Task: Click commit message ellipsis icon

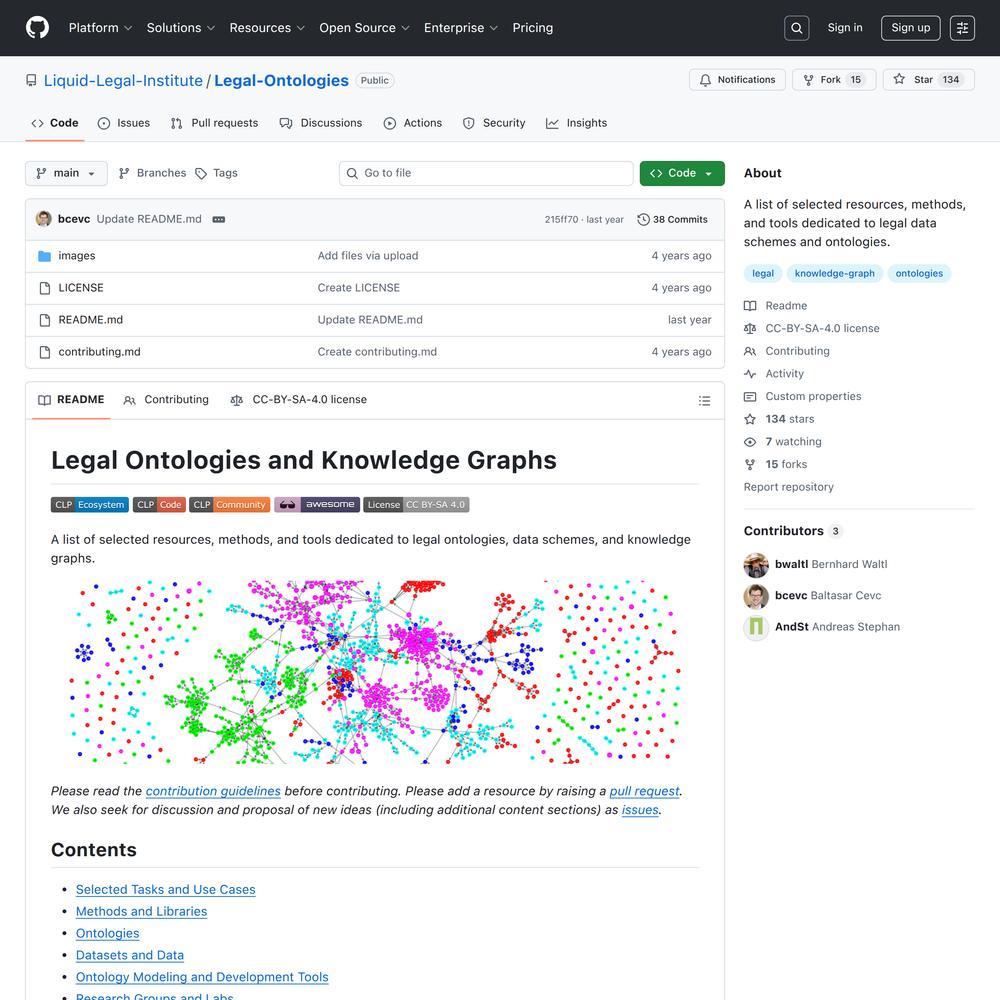Action: point(219,220)
